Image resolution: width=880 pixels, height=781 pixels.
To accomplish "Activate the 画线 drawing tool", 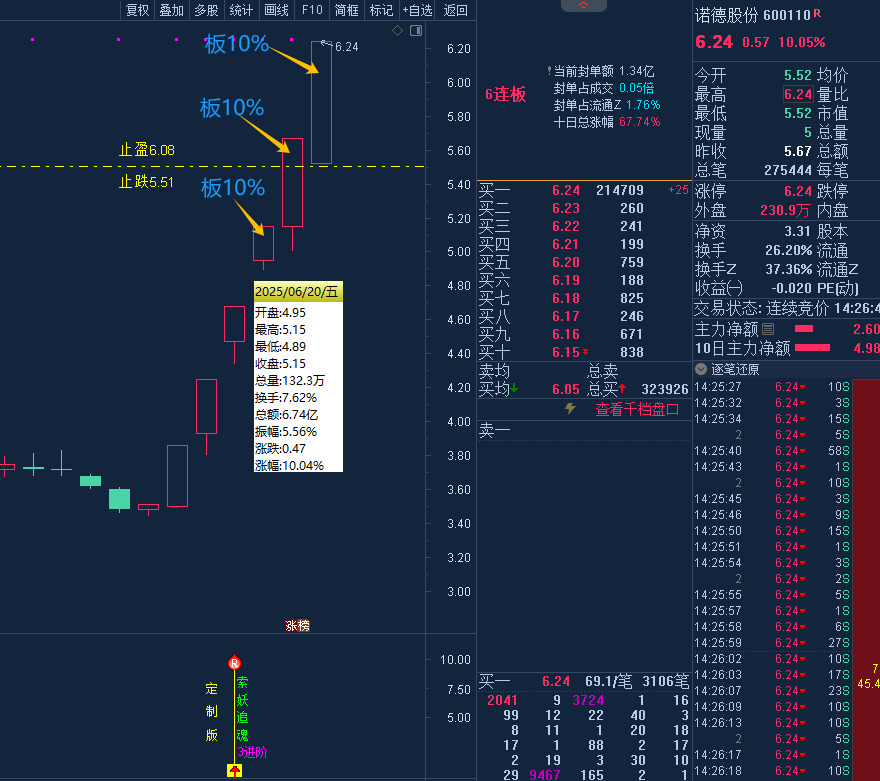I will 277,10.
